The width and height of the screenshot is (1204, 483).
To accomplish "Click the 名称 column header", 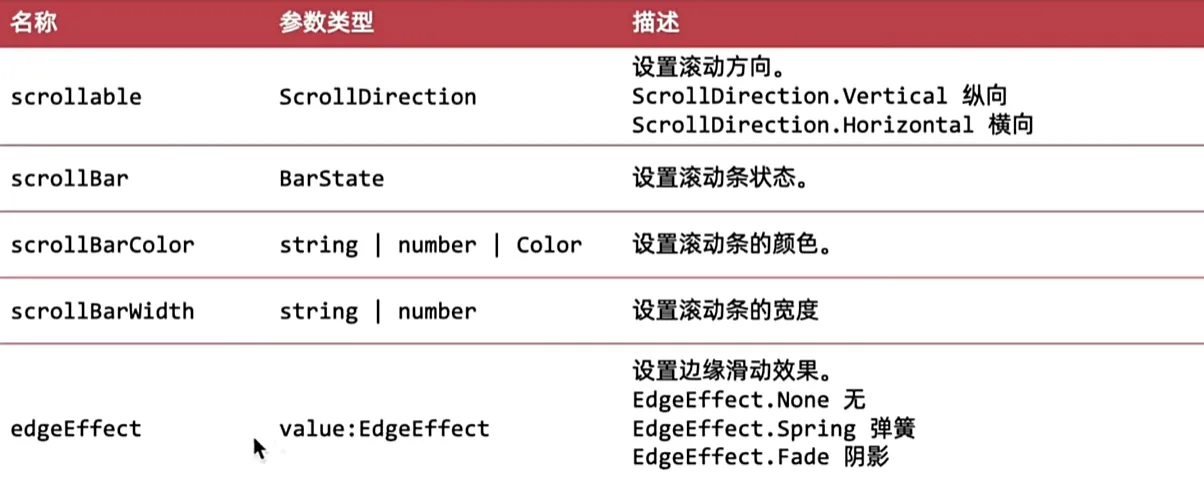I will pyautogui.click(x=33, y=23).
